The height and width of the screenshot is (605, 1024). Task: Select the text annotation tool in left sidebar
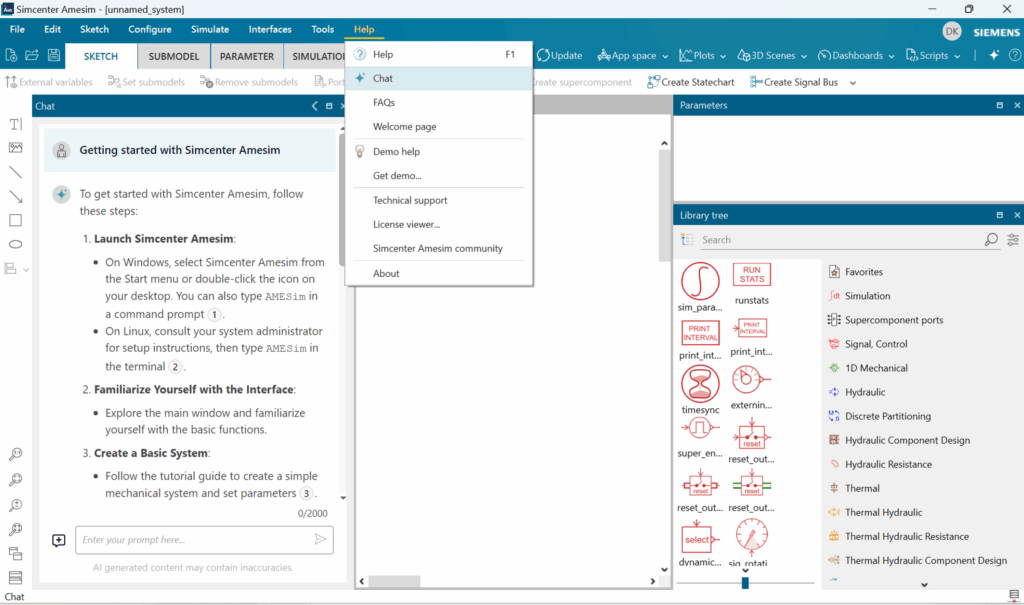15,124
